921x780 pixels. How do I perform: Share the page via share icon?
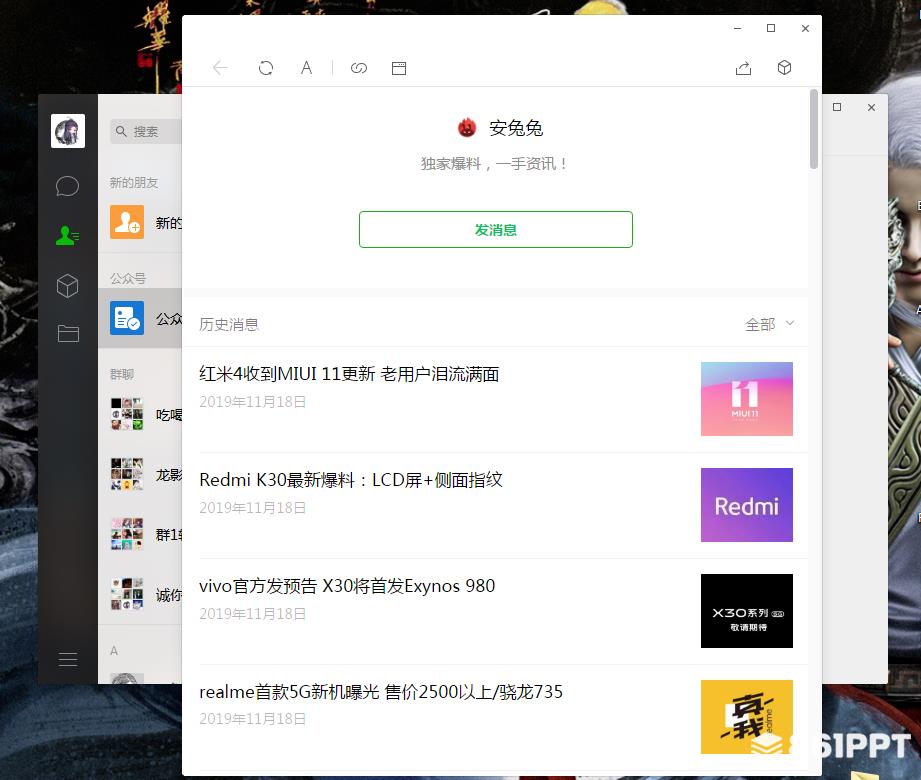pos(744,68)
